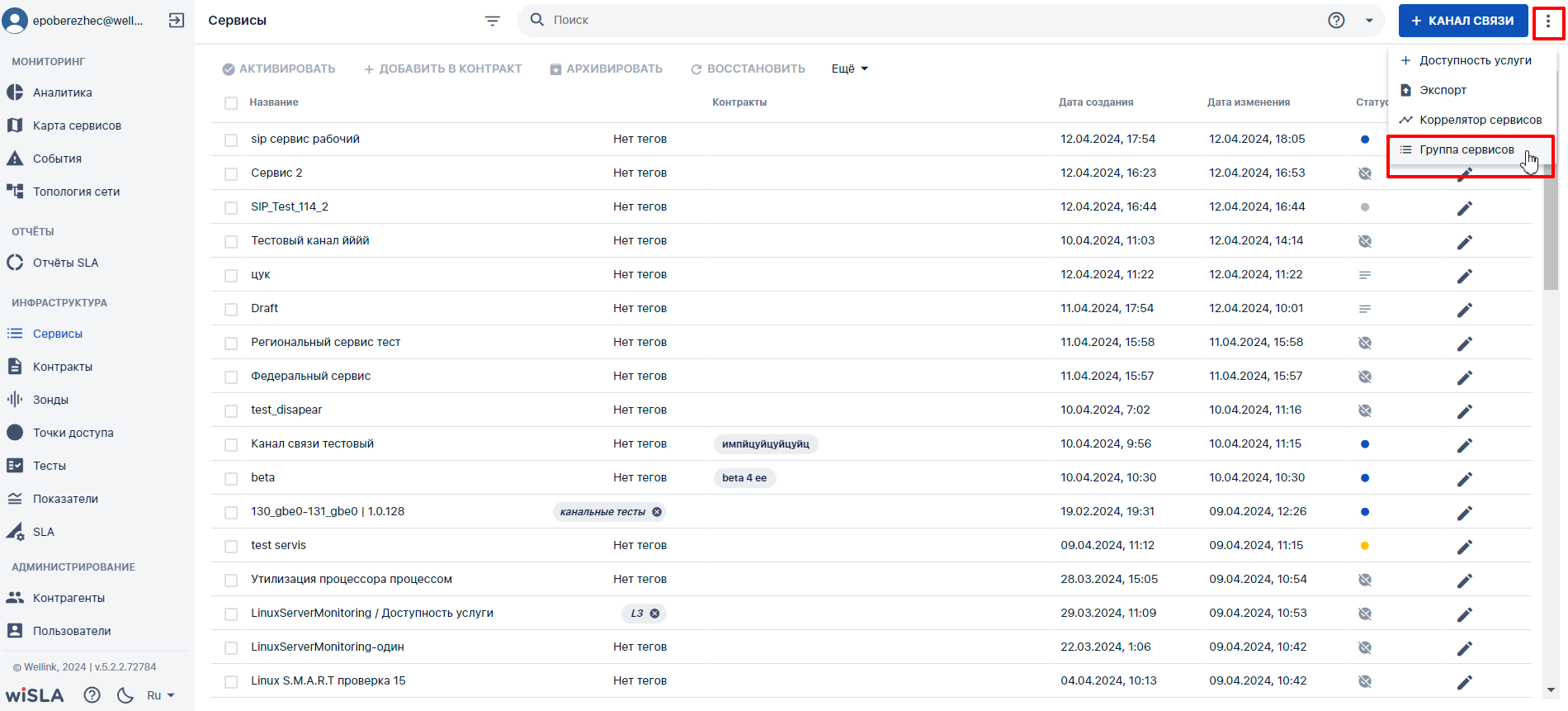Screen dimensions: 1568x711
Task: Click the Точки доступа sidebar icon
Action: tap(15, 433)
